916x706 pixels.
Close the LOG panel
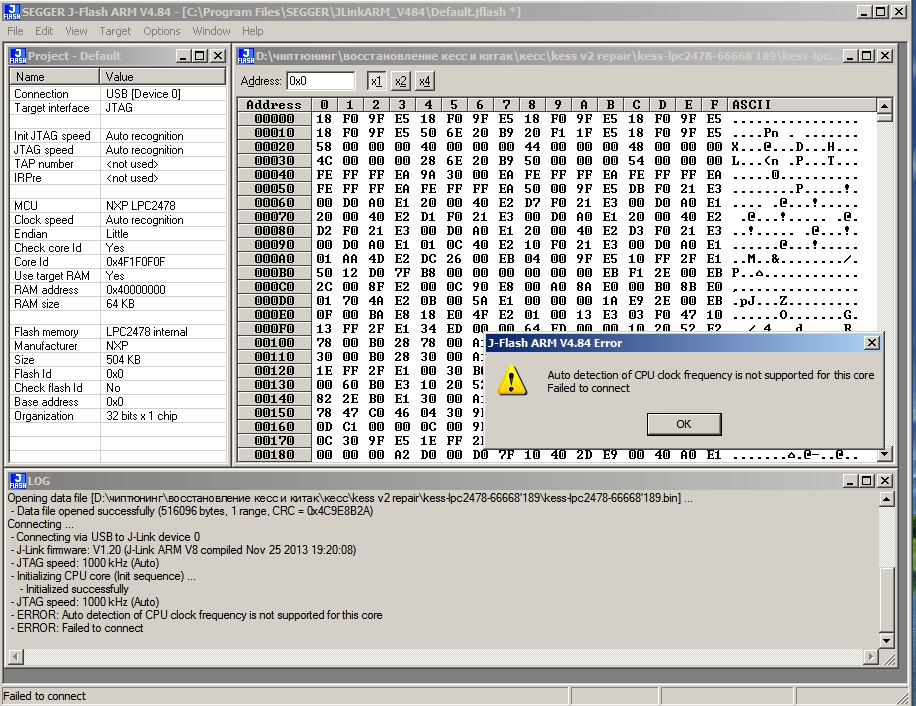tap(885, 481)
